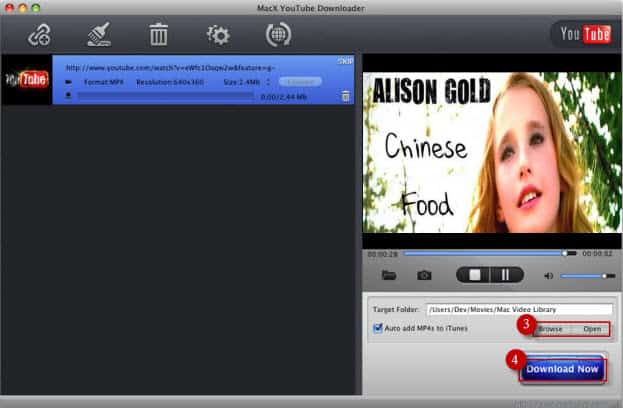The width and height of the screenshot is (623, 408).
Task: Open the folder icon under the preview
Action: point(389,275)
